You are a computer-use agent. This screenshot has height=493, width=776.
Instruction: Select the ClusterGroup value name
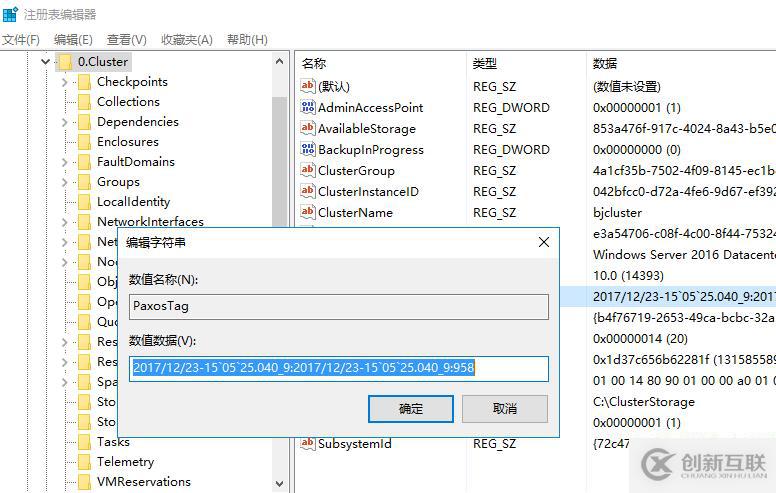(x=356, y=171)
